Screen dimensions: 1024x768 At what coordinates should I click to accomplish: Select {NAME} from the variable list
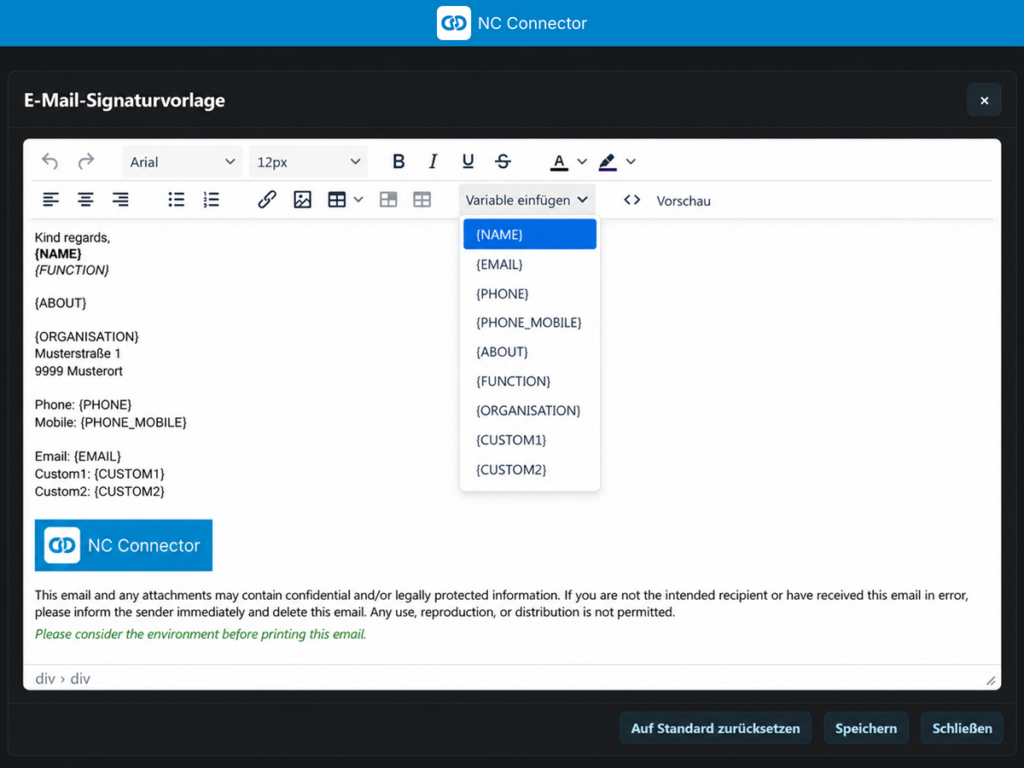530,234
